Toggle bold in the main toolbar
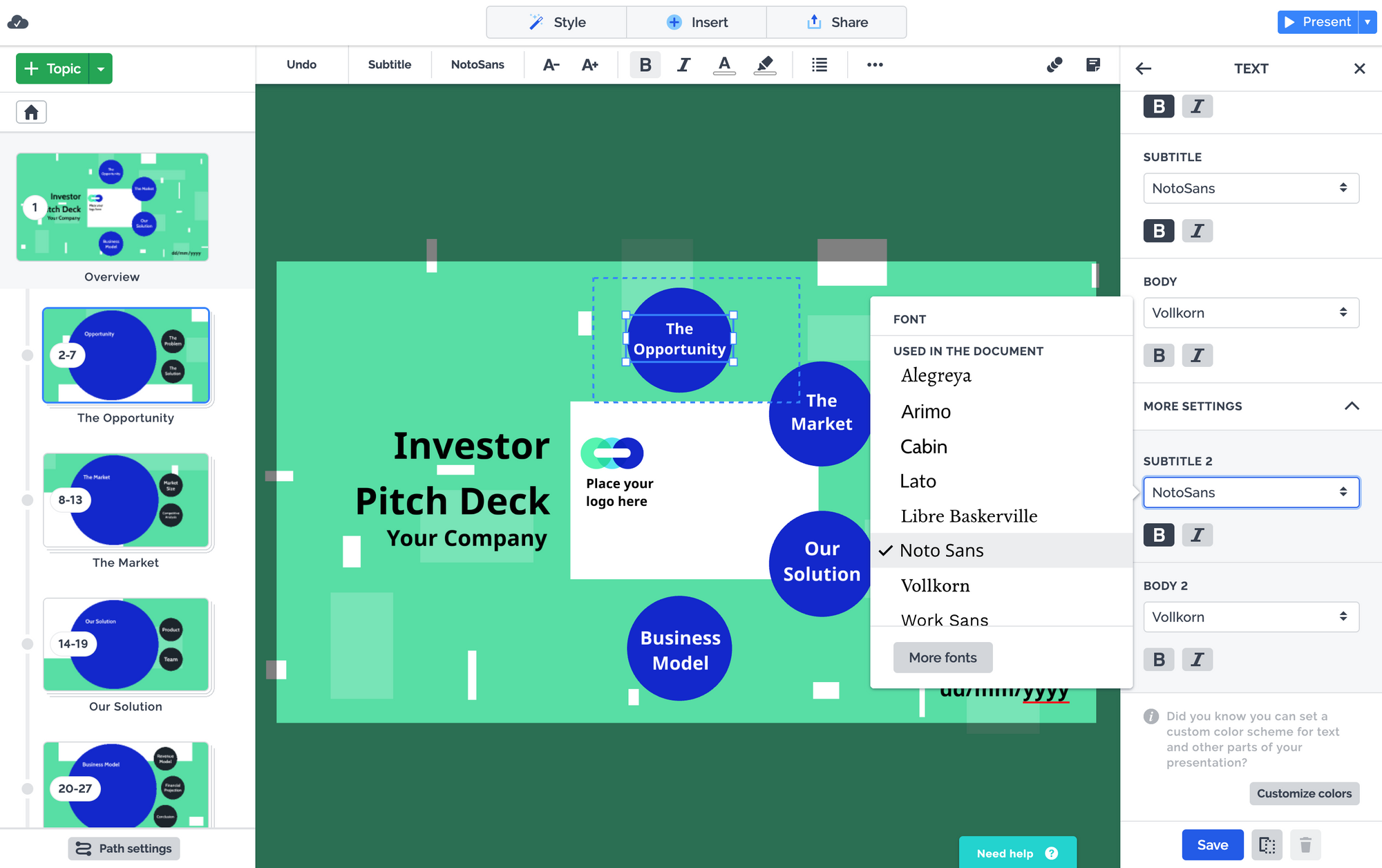The width and height of the screenshot is (1382, 868). click(645, 64)
